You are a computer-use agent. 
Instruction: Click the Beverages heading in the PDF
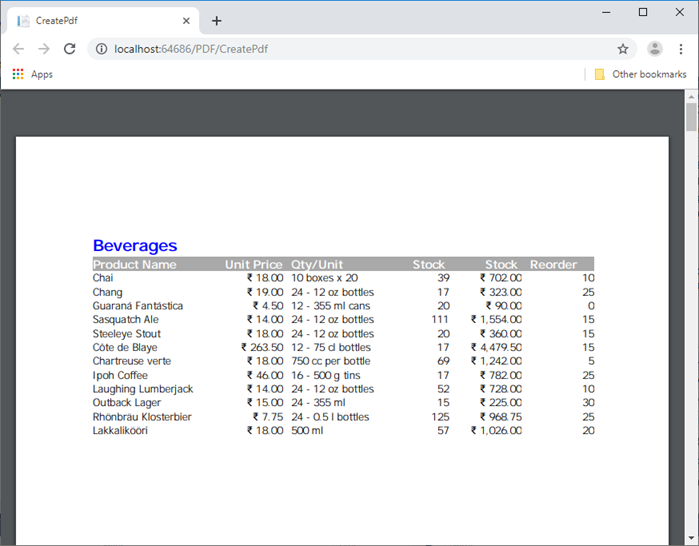click(x=135, y=246)
